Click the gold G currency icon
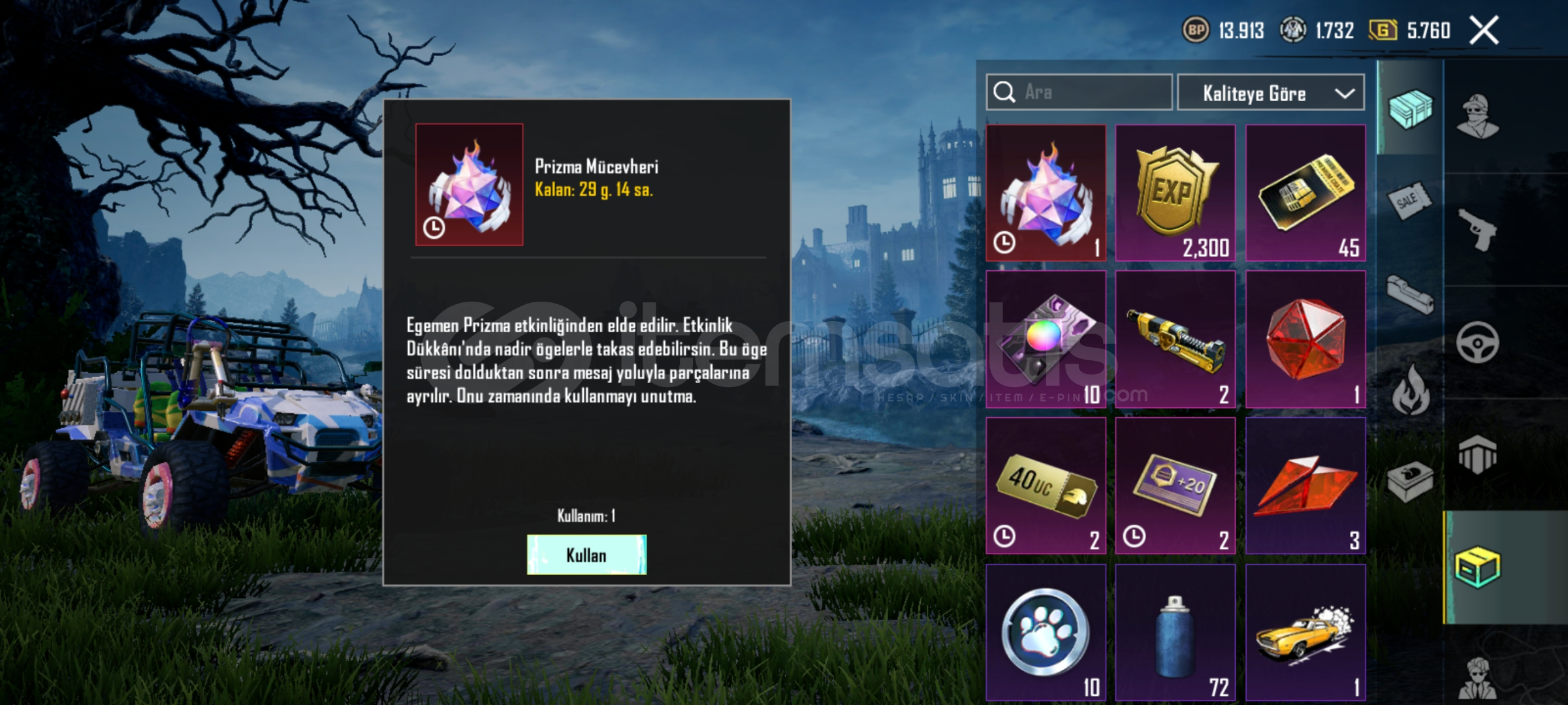1568x705 pixels. click(x=1383, y=30)
